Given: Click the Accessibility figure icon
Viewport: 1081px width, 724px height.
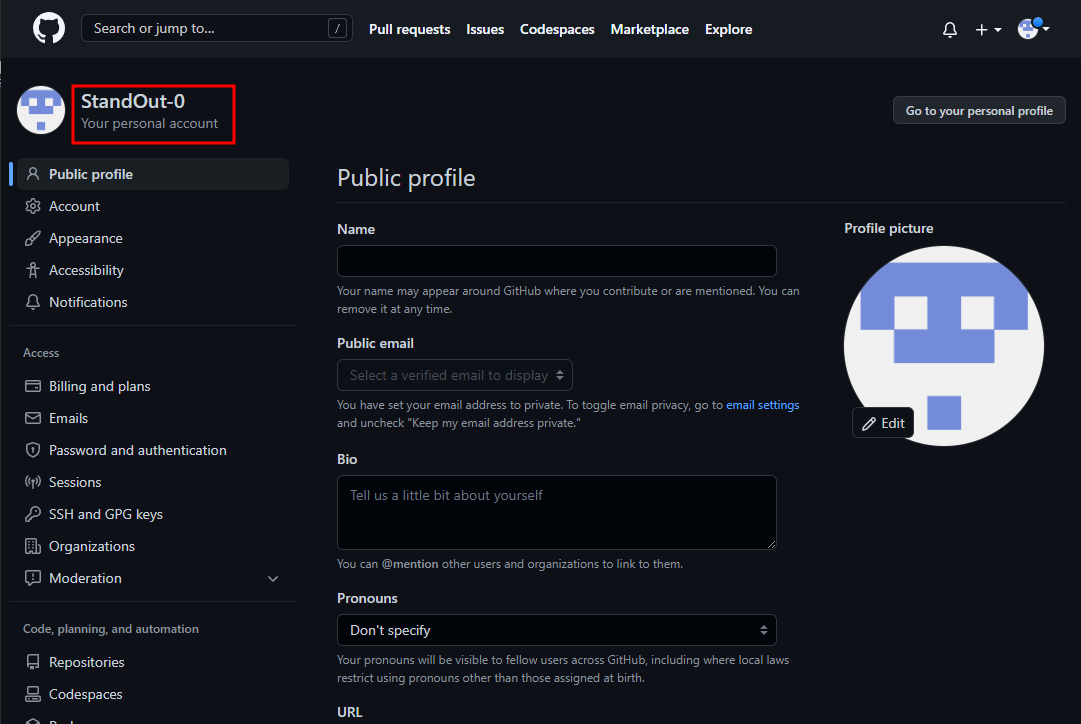Looking at the screenshot, I should click(x=32, y=270).
